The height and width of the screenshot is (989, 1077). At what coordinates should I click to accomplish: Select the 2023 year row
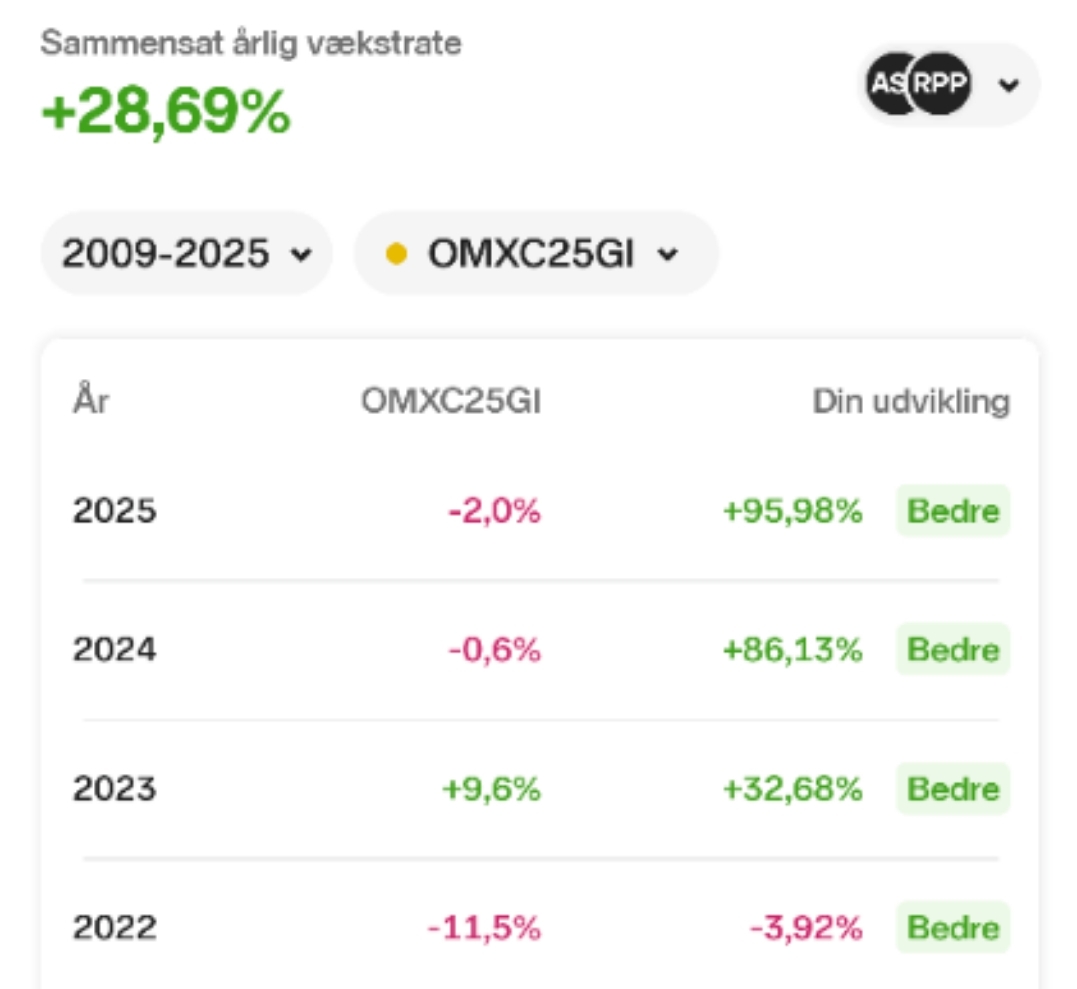[x=541, y=788]
